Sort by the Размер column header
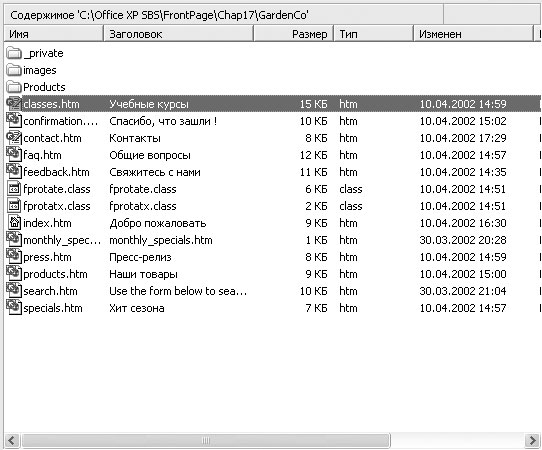The height and width of the screenshot is (450, 542). [x=293, y=34]
